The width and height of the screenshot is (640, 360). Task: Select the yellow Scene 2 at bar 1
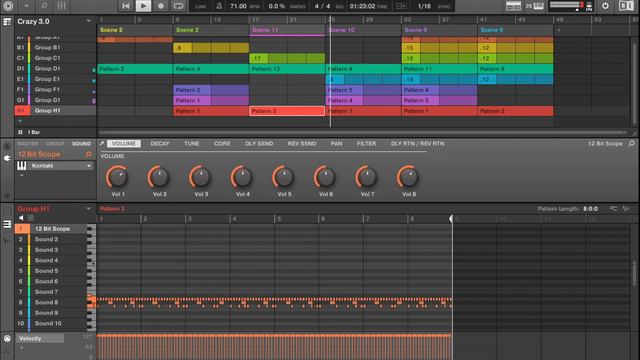[x=135, y=30]
